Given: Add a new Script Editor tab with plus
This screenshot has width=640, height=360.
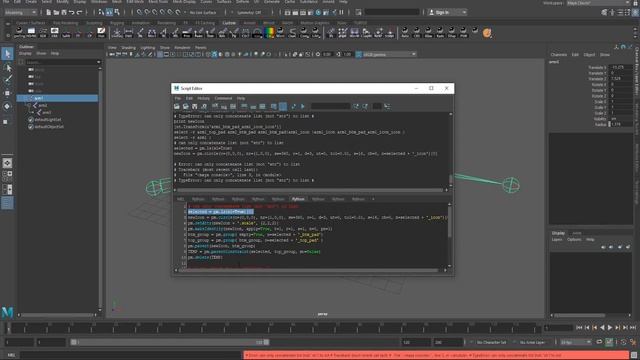Looking at the screenshot, I should click(x=373, y=199).
